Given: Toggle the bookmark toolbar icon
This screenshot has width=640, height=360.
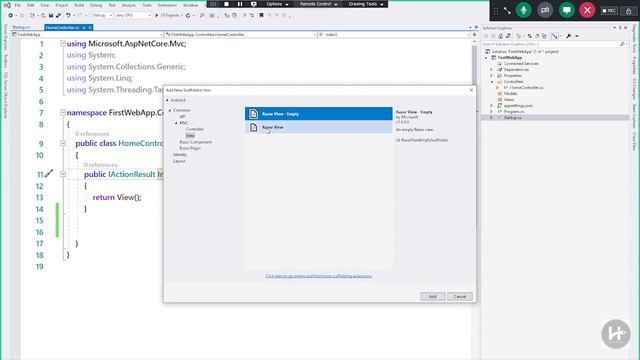Looking at the screenshot, I should 262,16.
